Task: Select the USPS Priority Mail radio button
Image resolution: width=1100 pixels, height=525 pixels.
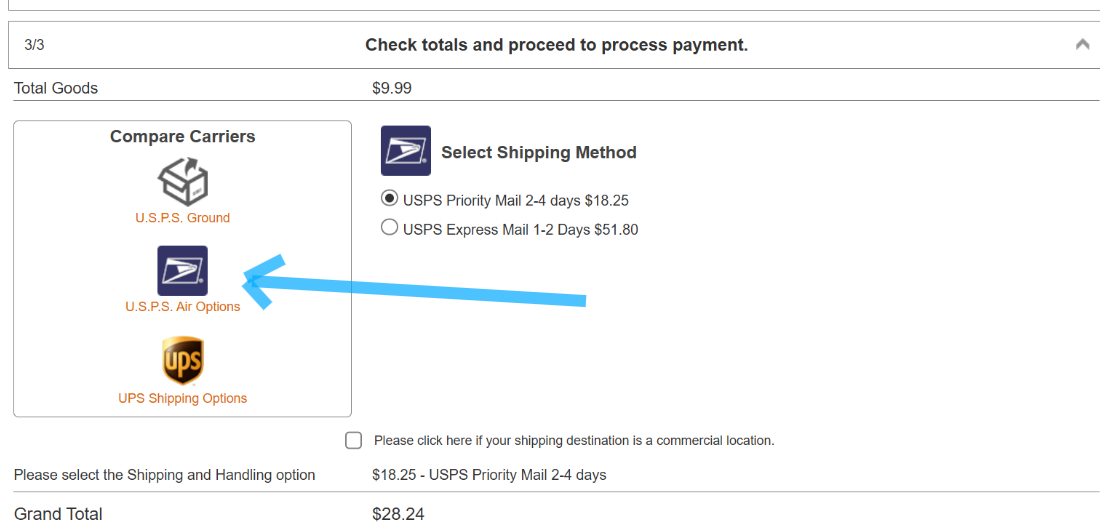Action: click(x=390, y=198)
